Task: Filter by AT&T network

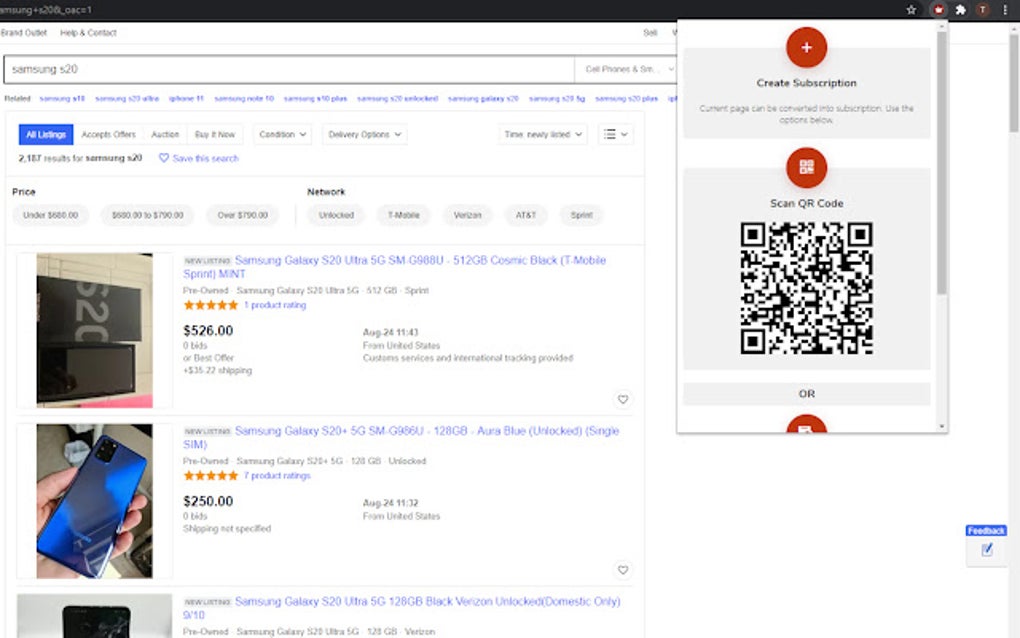Action: [x=526, y=215]
